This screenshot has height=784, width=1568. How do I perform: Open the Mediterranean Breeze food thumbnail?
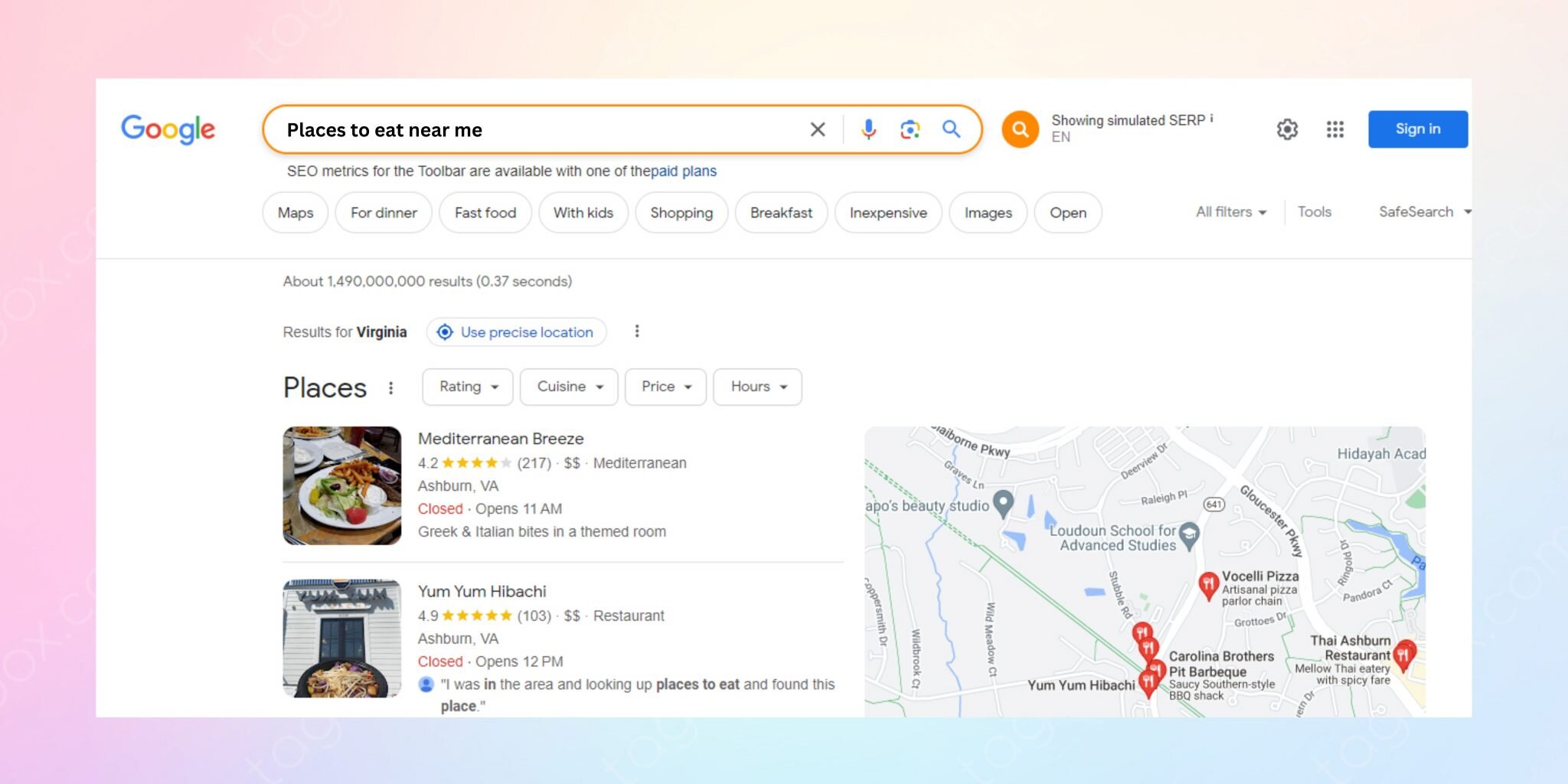coord(342,485)
